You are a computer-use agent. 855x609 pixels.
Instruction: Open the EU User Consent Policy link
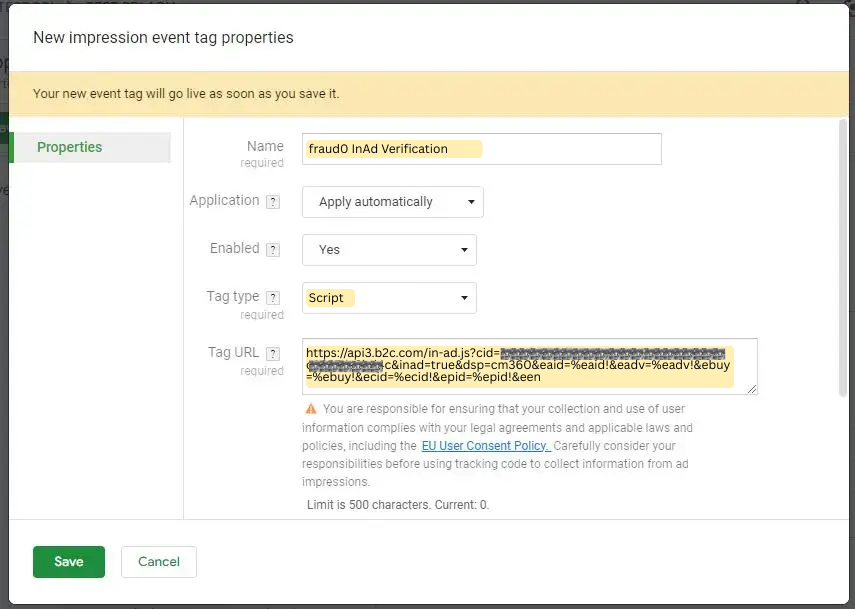pyautogui.click(x=485, y=445)
